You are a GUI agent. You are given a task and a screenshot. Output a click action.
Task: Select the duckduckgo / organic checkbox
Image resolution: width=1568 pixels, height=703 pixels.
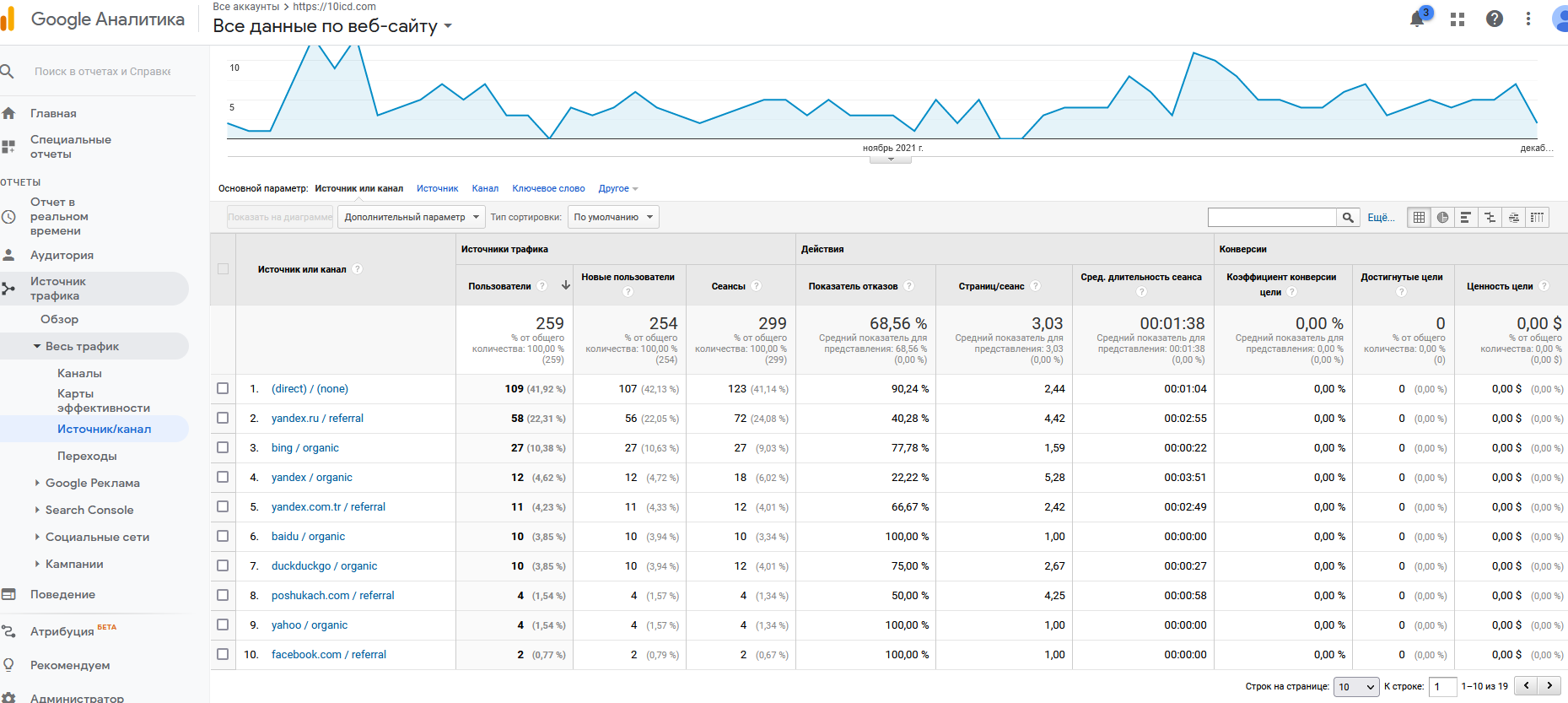pos(223,565)
